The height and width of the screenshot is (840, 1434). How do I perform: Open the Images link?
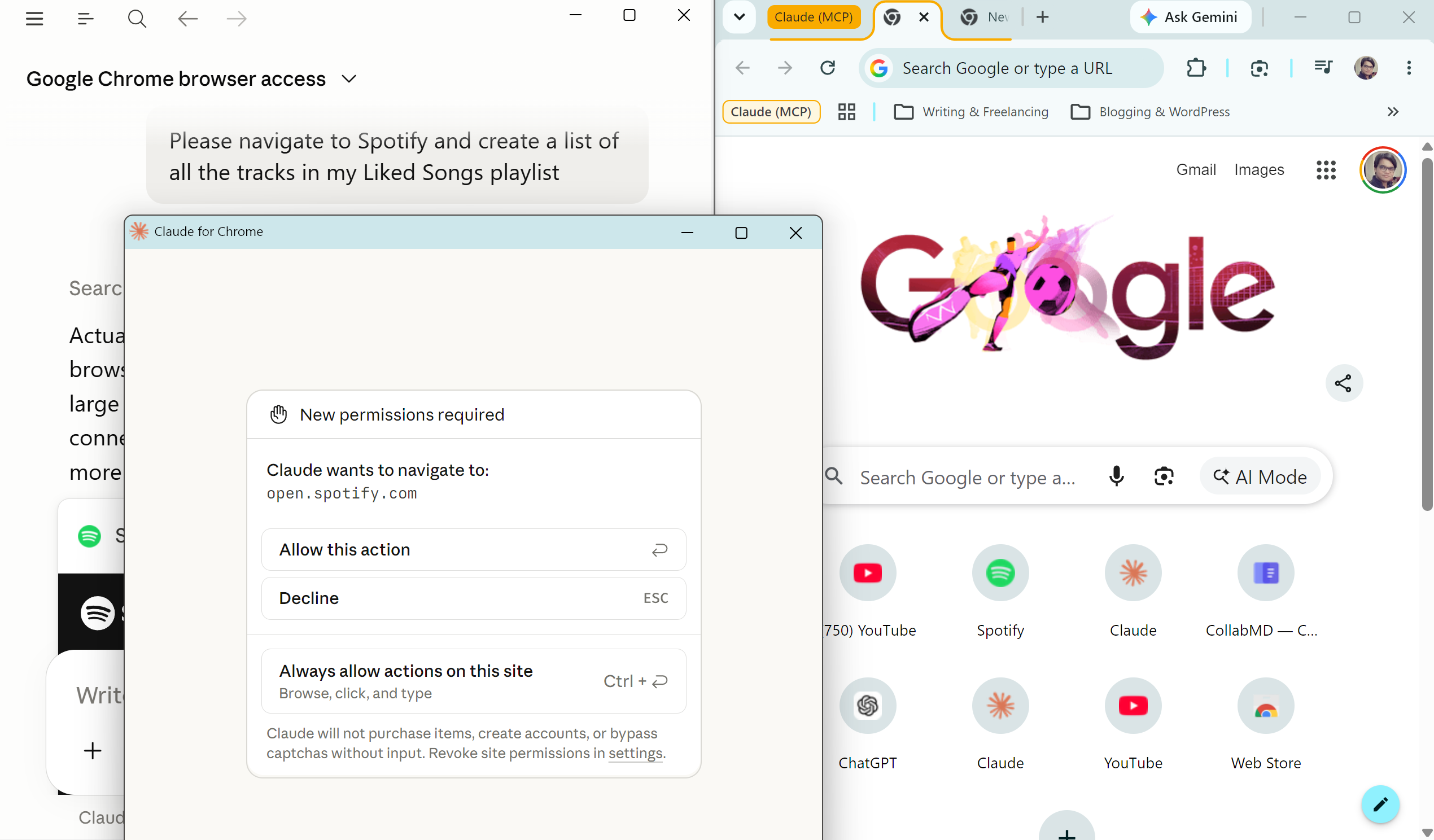1259,169
